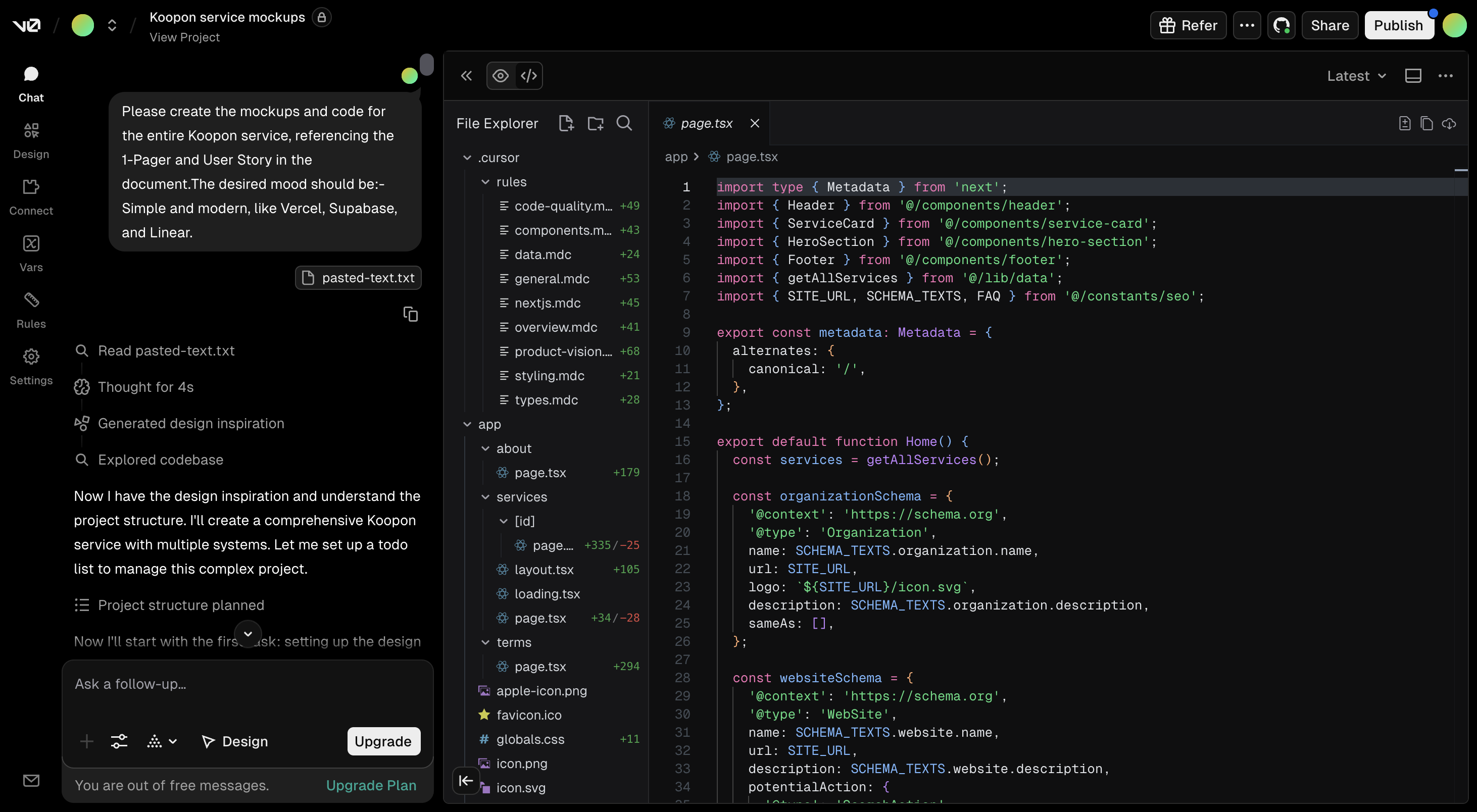1477x812 pixels.
Task: Search files in File Explorer
Action: pos(624,123)
